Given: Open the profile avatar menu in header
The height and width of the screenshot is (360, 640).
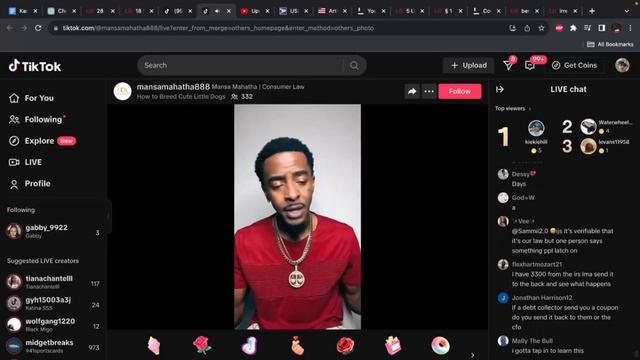Looking at the screenshot, I should [x=622, y=65].
